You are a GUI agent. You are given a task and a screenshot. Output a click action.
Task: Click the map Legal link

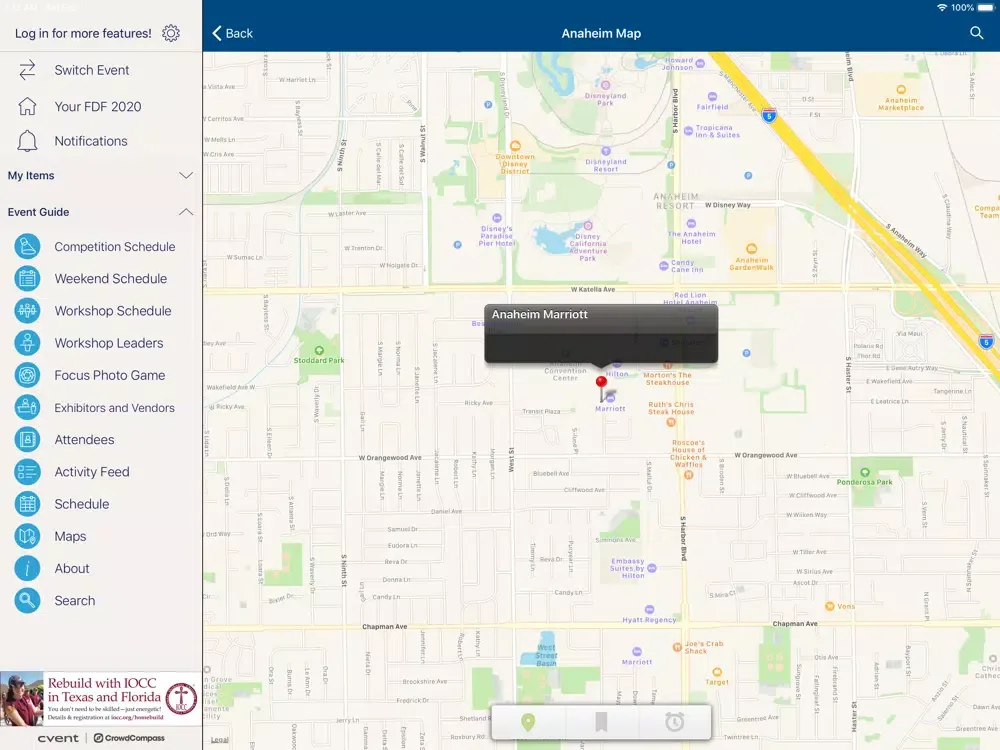point(219,740)
